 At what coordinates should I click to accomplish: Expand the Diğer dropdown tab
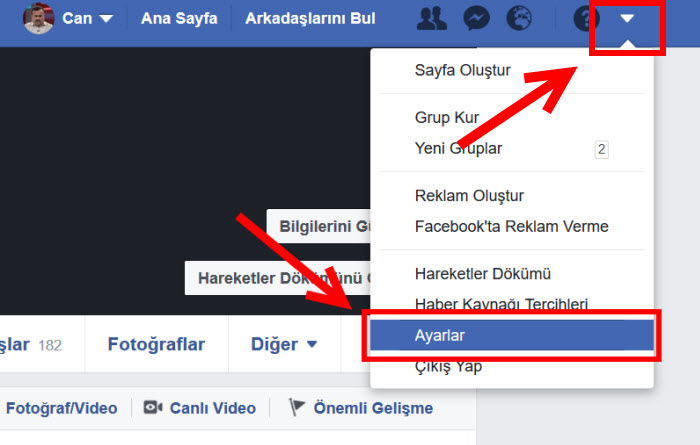tap(284, 344)
